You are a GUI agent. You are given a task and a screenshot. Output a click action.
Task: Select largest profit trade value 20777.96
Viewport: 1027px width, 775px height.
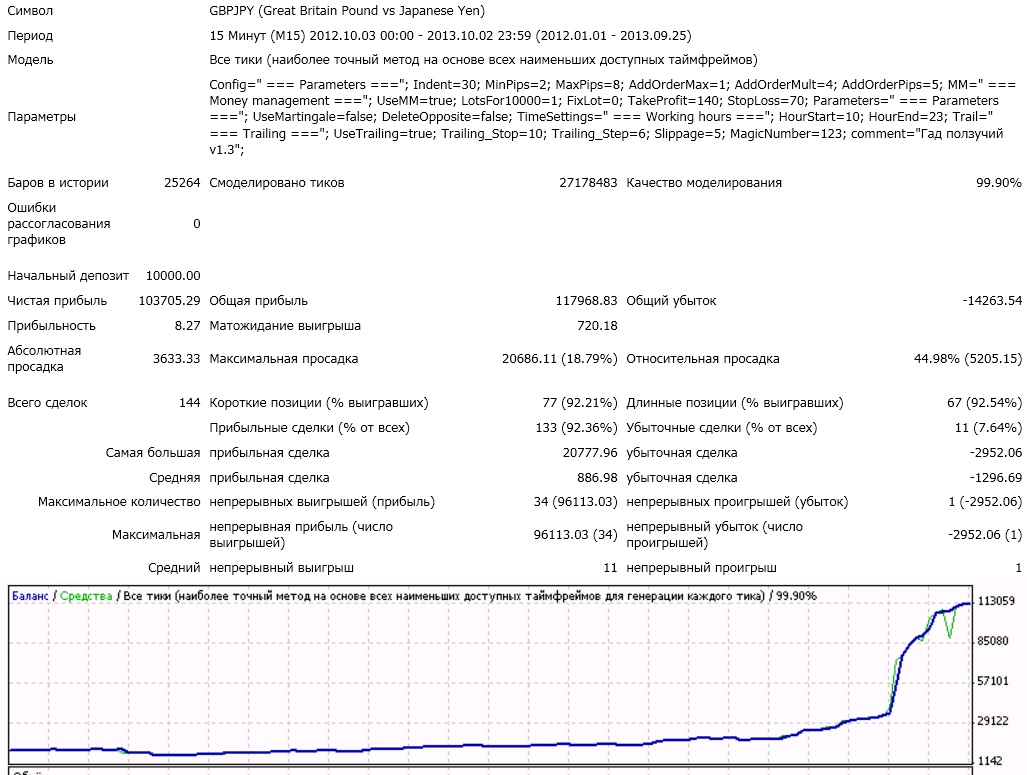tap(589, 453)
